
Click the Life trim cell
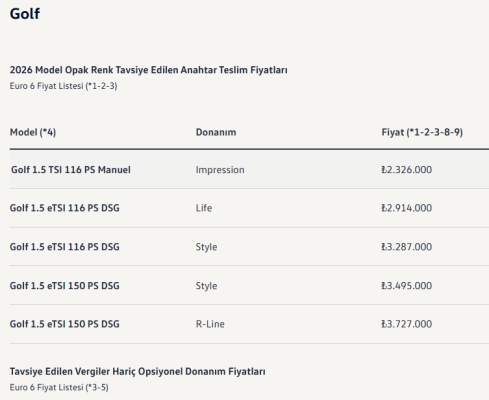pyautogui.click(x=204, y=208)
